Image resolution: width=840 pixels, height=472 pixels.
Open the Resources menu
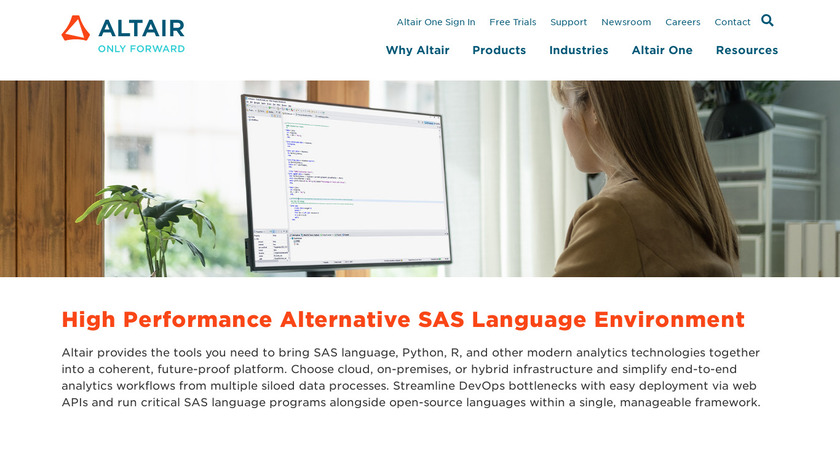[x=747, y=50]
